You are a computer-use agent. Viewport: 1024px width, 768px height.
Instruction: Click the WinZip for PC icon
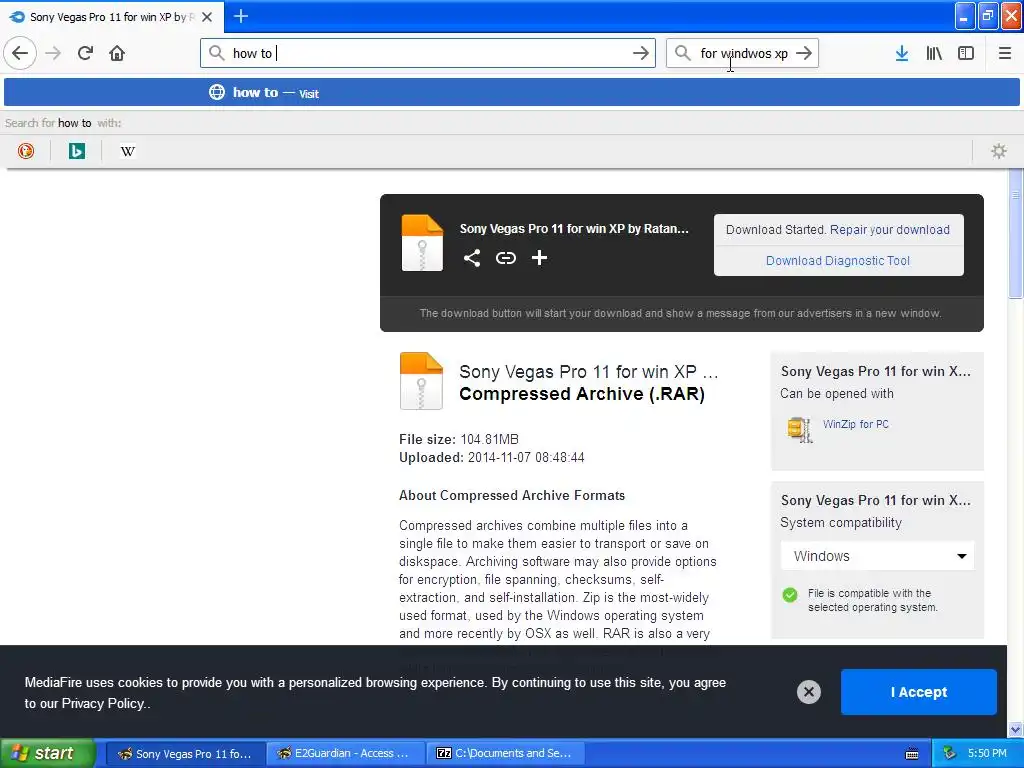pyautogui.click(x=800, y=430)
